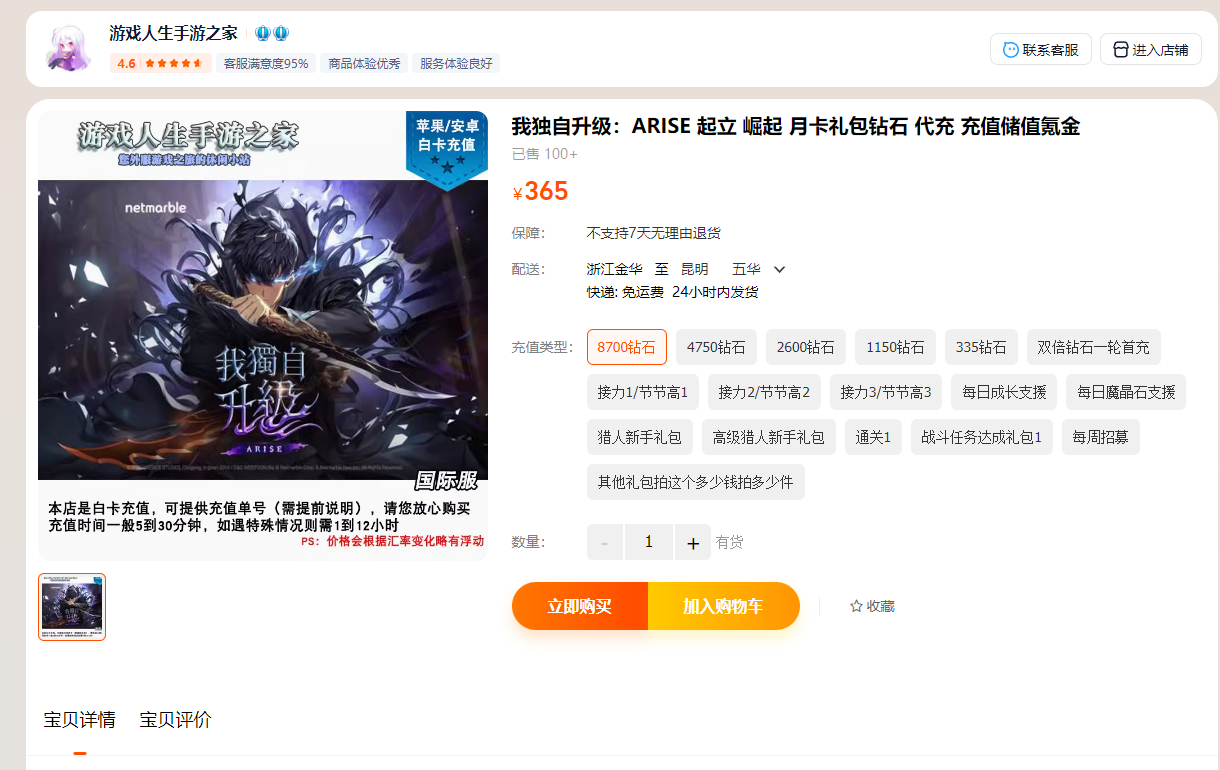Viewport: 1220px width, 770px height.
Task: Select 接力3/节节高3 option
Action: (886, 392)
